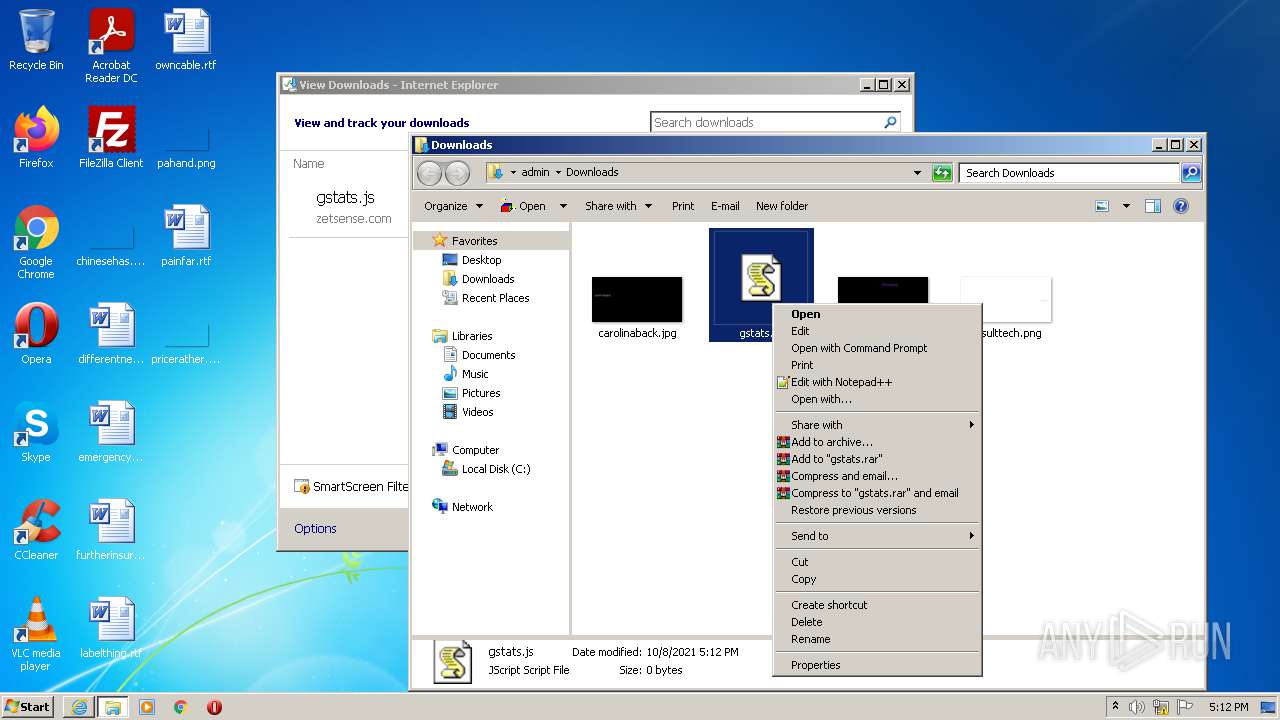Click the Explorer Back arrow button
The image size is (1280, 720).
[429, 173]
